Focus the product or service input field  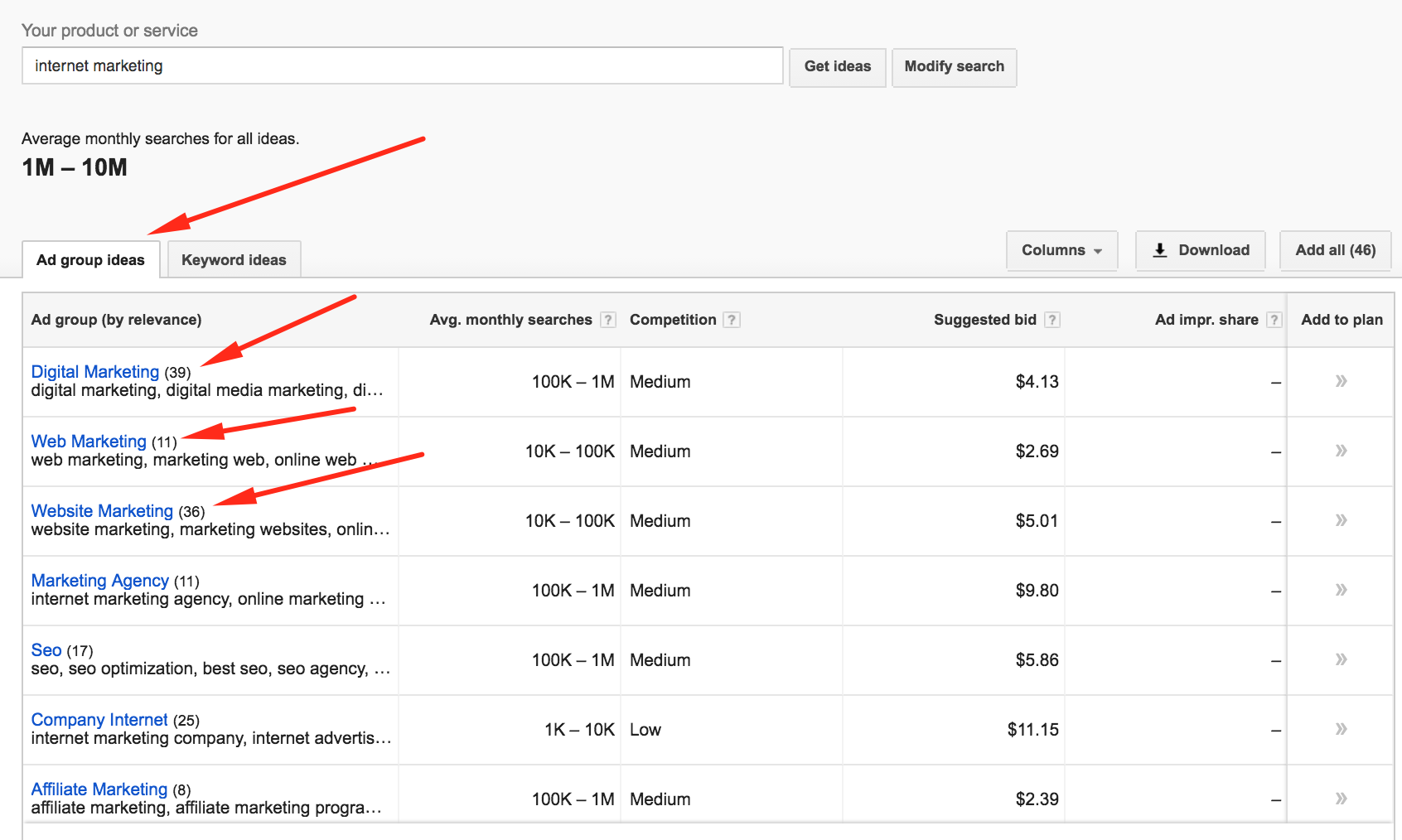(403, 65)
